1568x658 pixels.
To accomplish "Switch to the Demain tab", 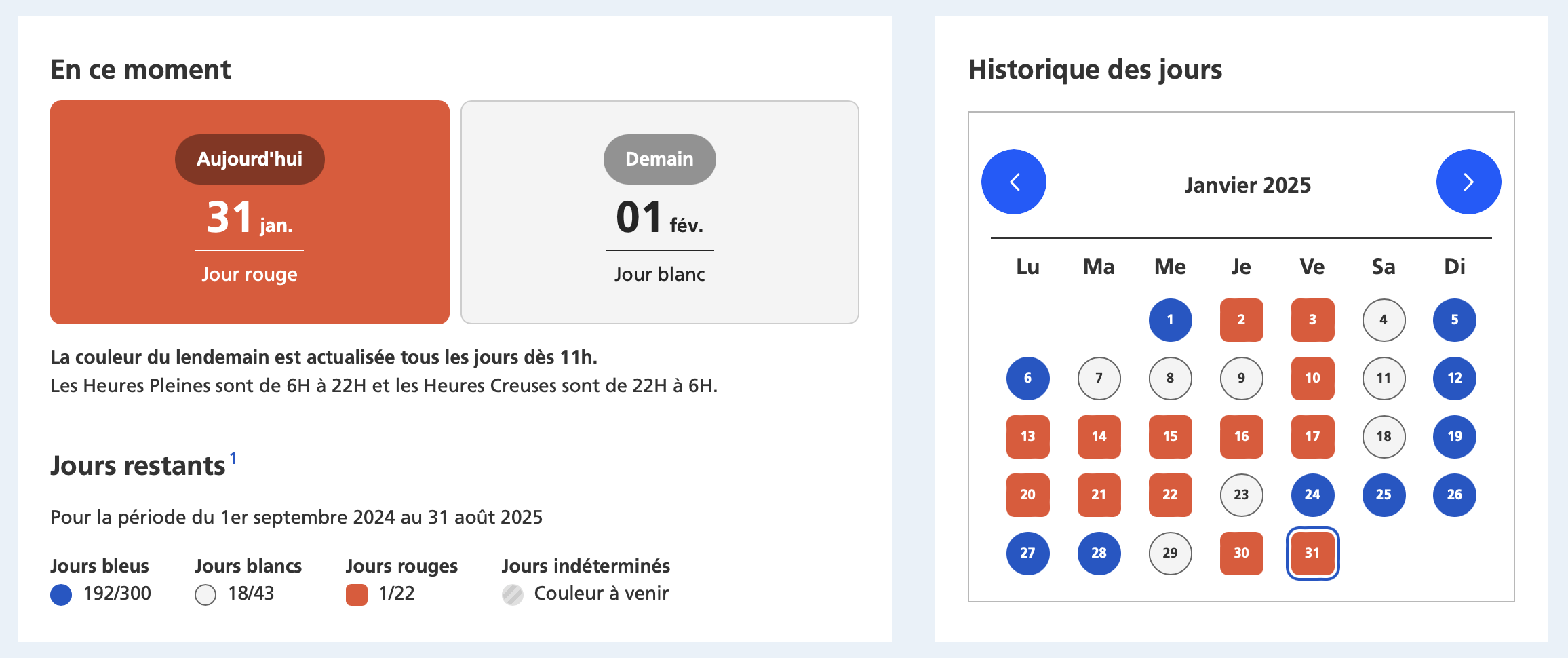I will (x=659, y=159).
